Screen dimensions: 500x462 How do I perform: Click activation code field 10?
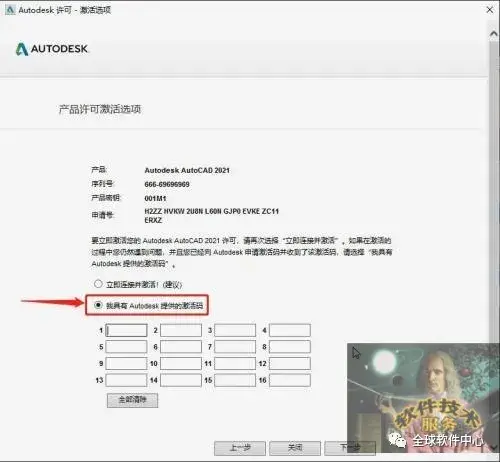[x=181, y=363]
